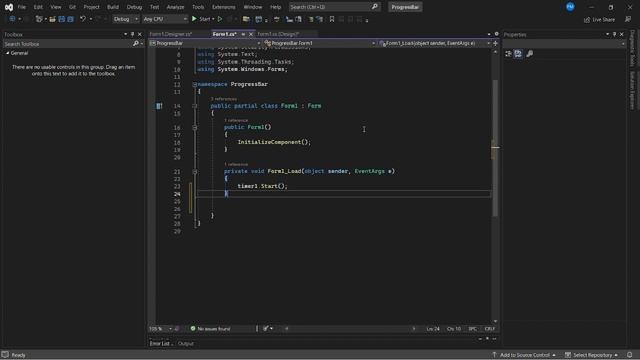Image resolution: width=640 pixels, height=360 pixels.
Task: Collapse the Form1() constructor code block
Action: pyautogui.click(x=195, y=127)
